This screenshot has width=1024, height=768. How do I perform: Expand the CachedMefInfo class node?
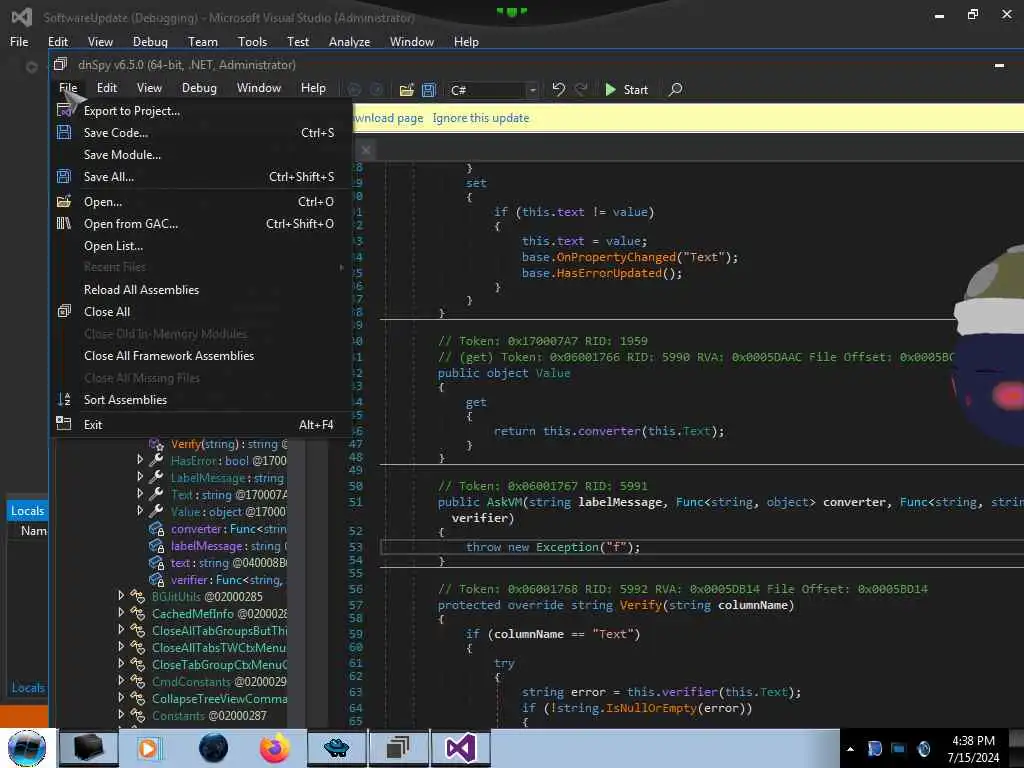pos(121,613)
